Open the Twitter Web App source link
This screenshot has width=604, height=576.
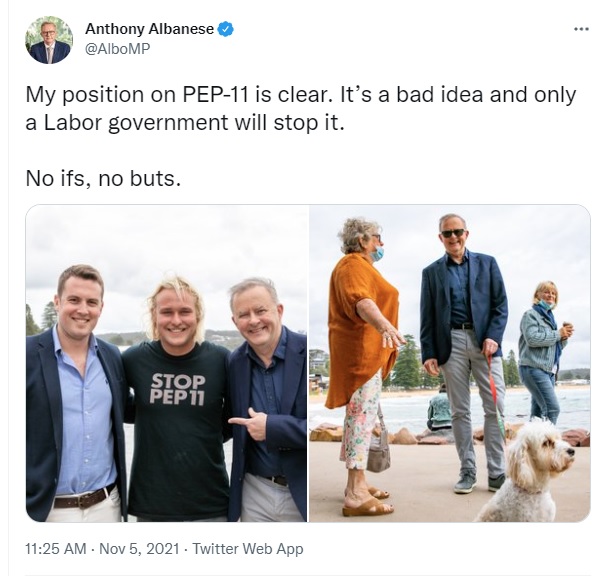248,549
